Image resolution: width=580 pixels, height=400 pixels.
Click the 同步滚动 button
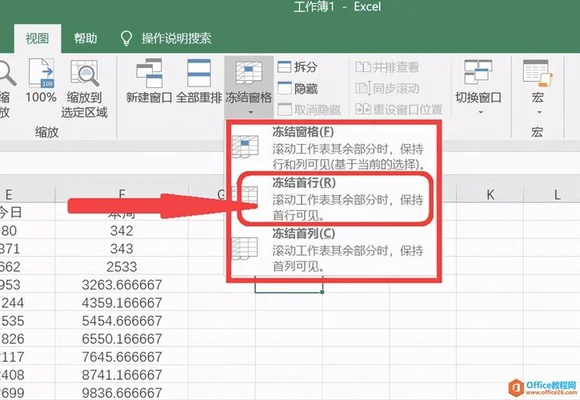coord(387,88)
